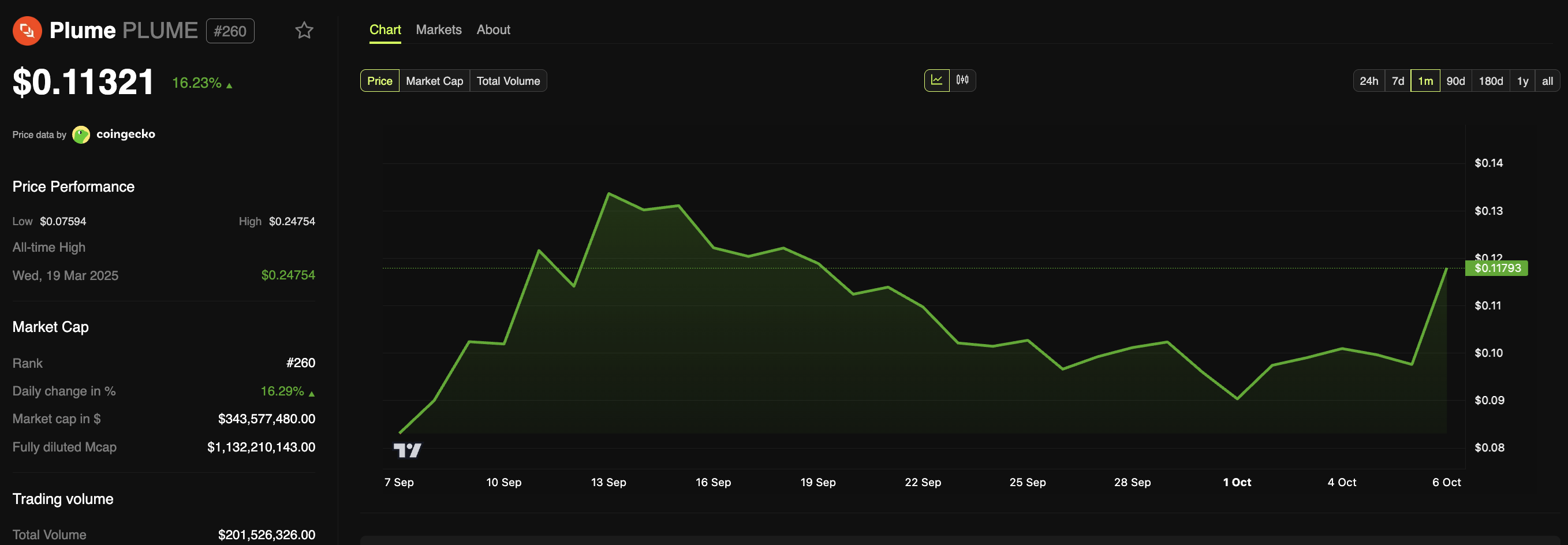Open the Chart tab
Screen dimensions: 1568x545
pyautogui.click(x=384, y=29)
